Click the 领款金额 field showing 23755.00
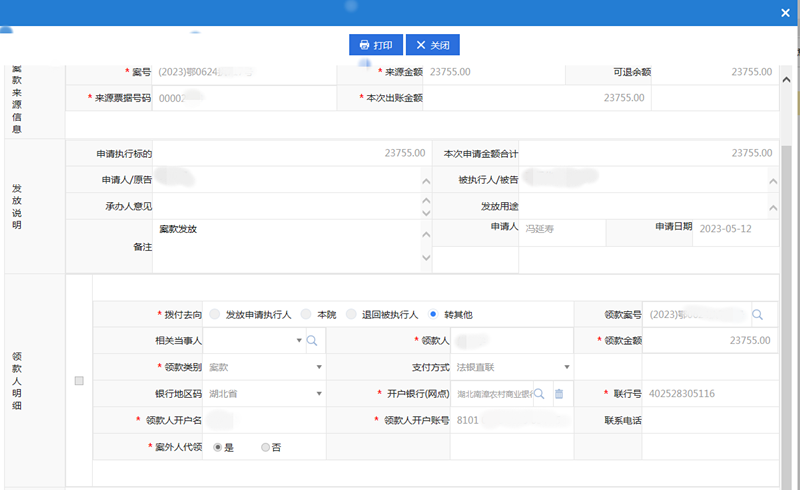The image size is (800, 490). (x=710, y=340)
